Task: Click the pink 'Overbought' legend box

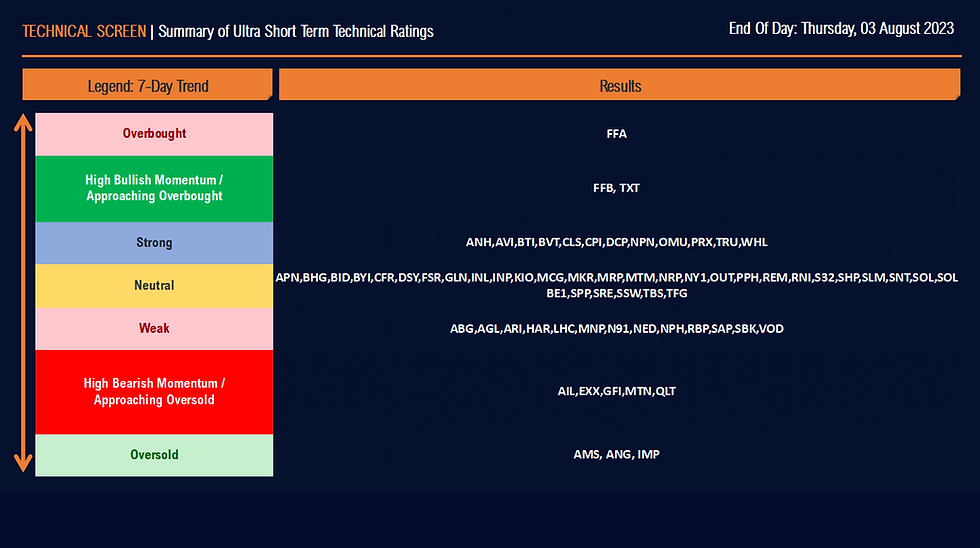Action: (x=154, y=134)
